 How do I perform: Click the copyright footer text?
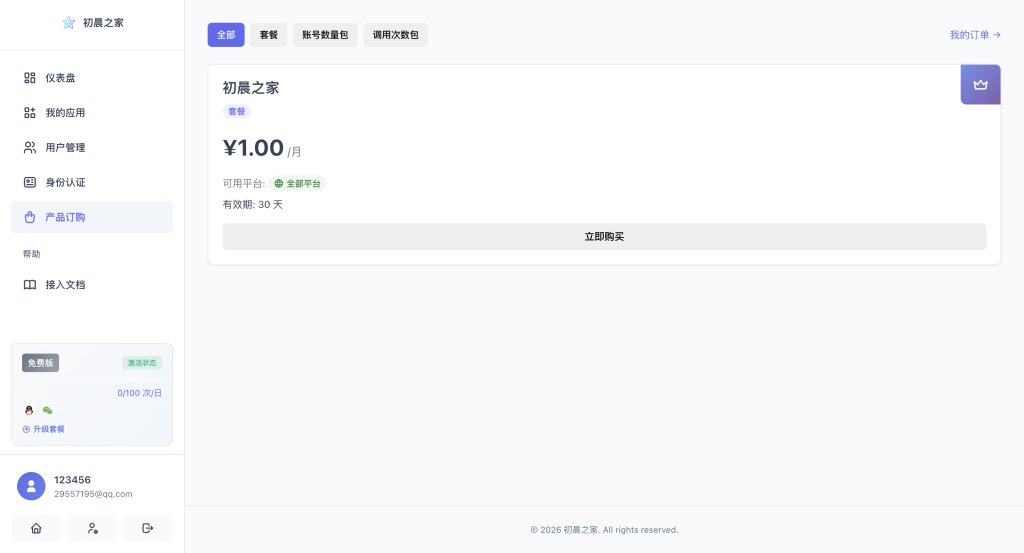click(x=604, y=530)
